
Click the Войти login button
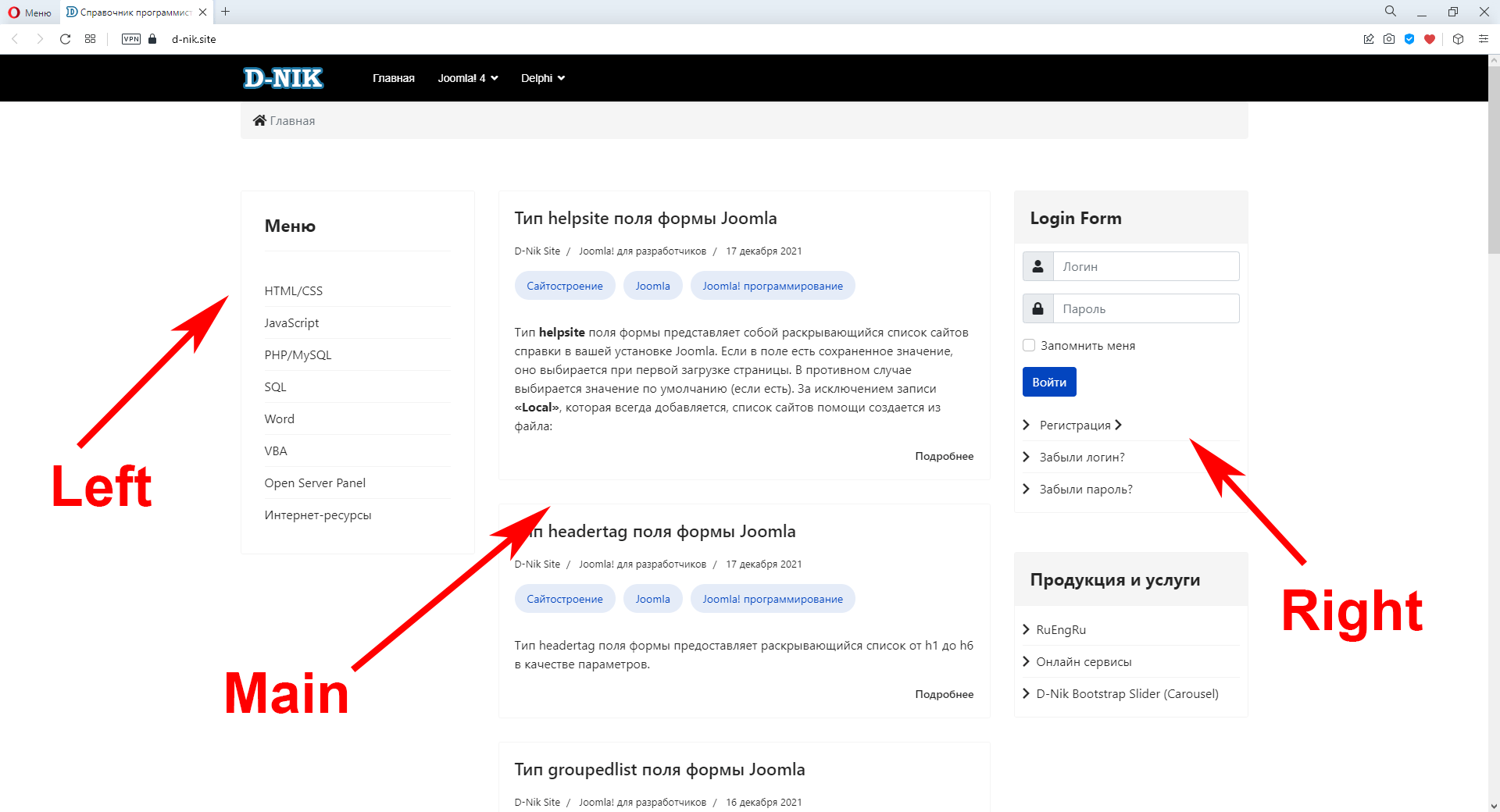pos(1049,382)
